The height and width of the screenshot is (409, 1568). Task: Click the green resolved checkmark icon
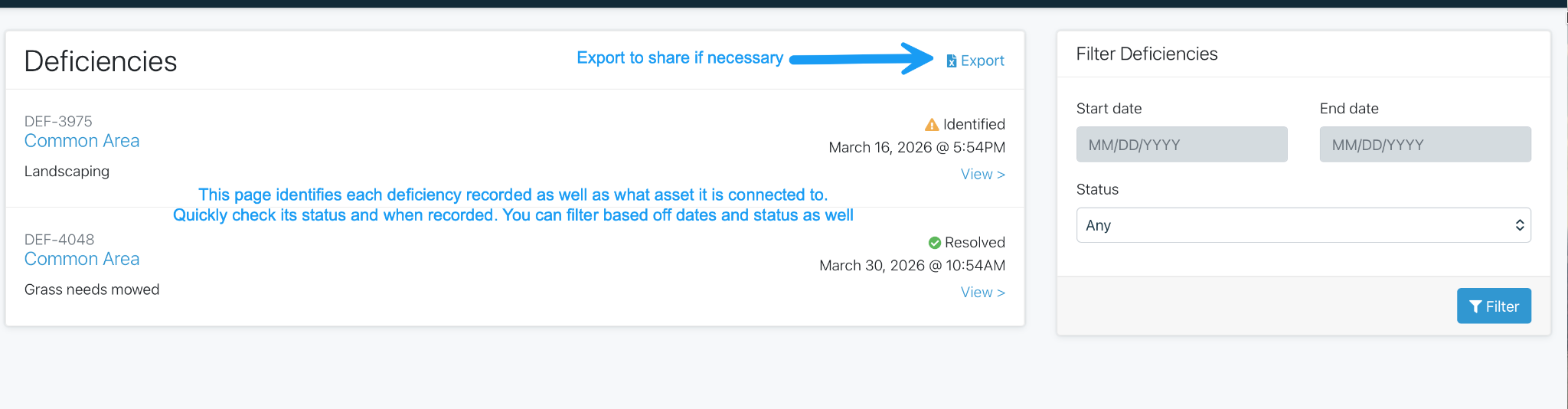click(935, 243)
